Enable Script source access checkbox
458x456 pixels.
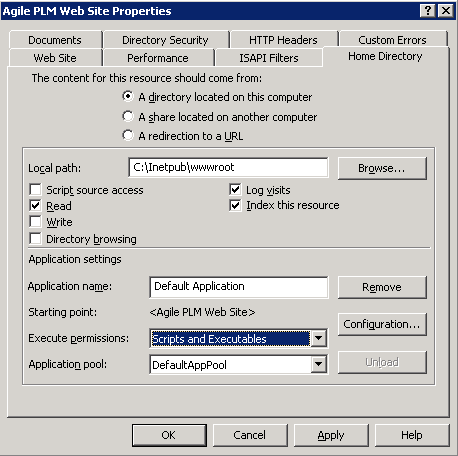pyautogui.click(x=35, y=190)
